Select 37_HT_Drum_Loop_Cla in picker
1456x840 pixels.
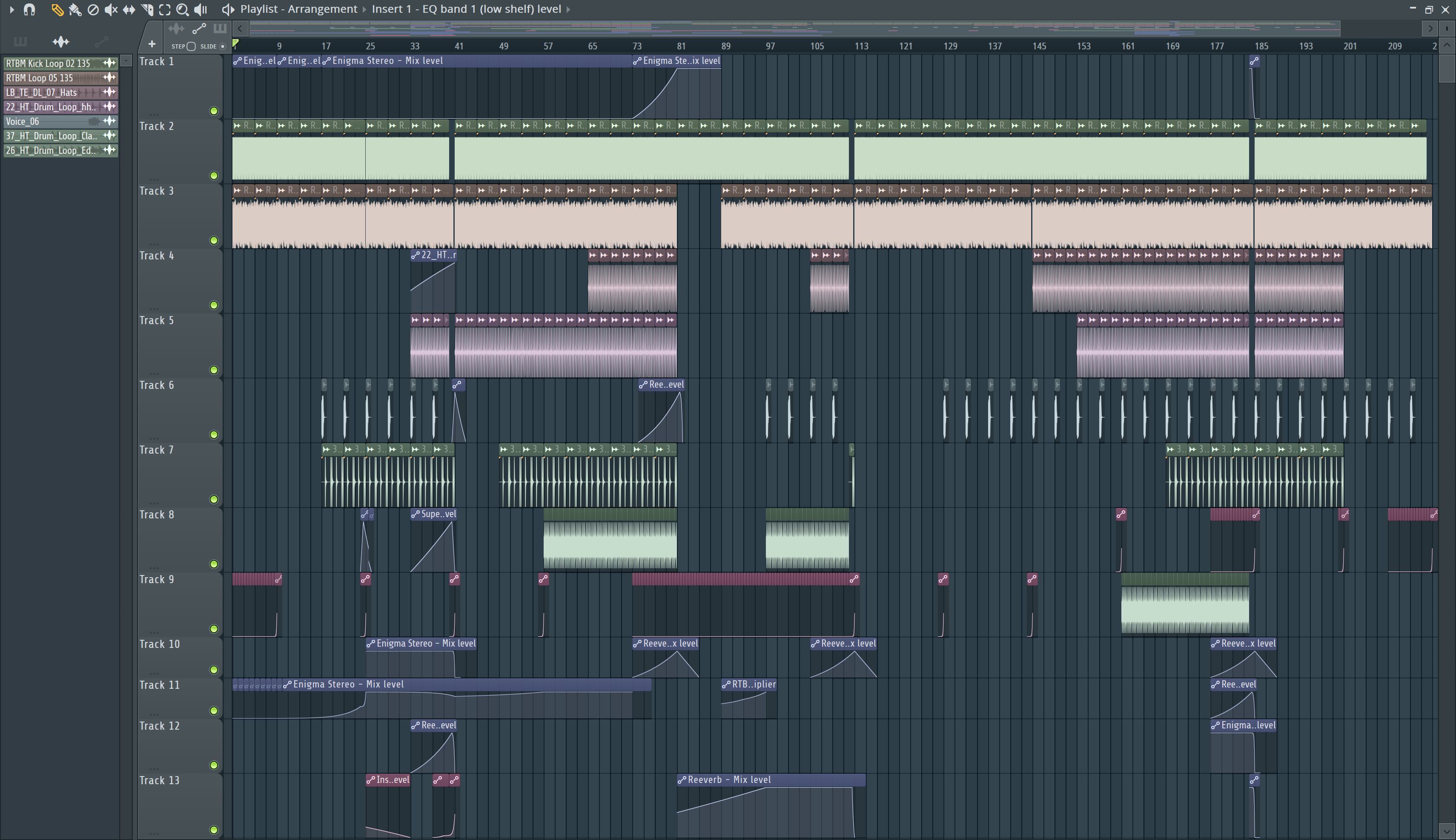60,135
